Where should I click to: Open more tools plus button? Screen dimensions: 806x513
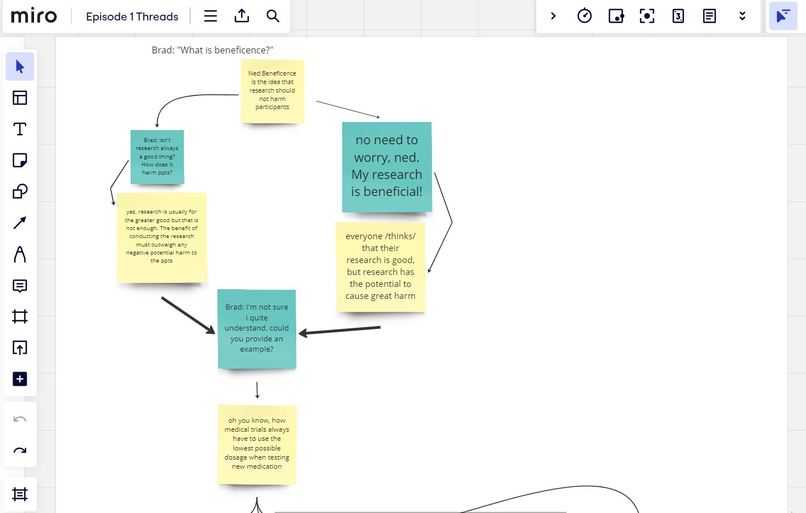20,379
